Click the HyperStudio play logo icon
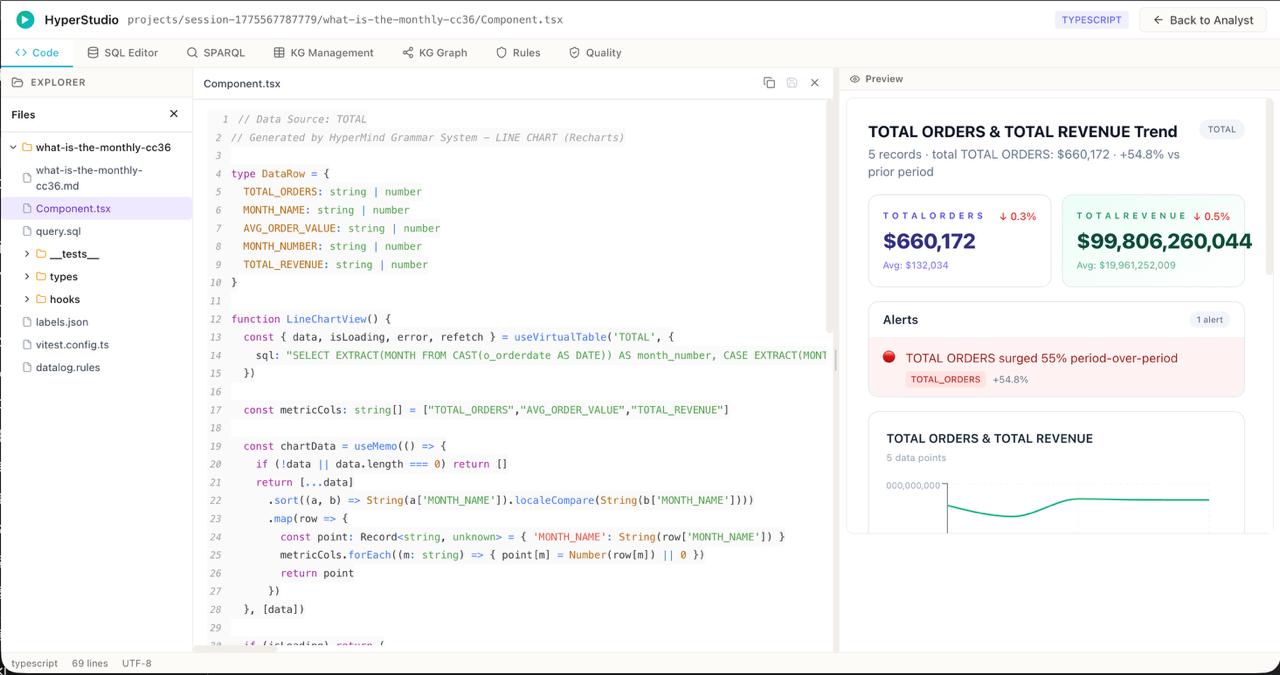Image resolution: width=1280 pixels, height=675 pixels. coord(25,19)
